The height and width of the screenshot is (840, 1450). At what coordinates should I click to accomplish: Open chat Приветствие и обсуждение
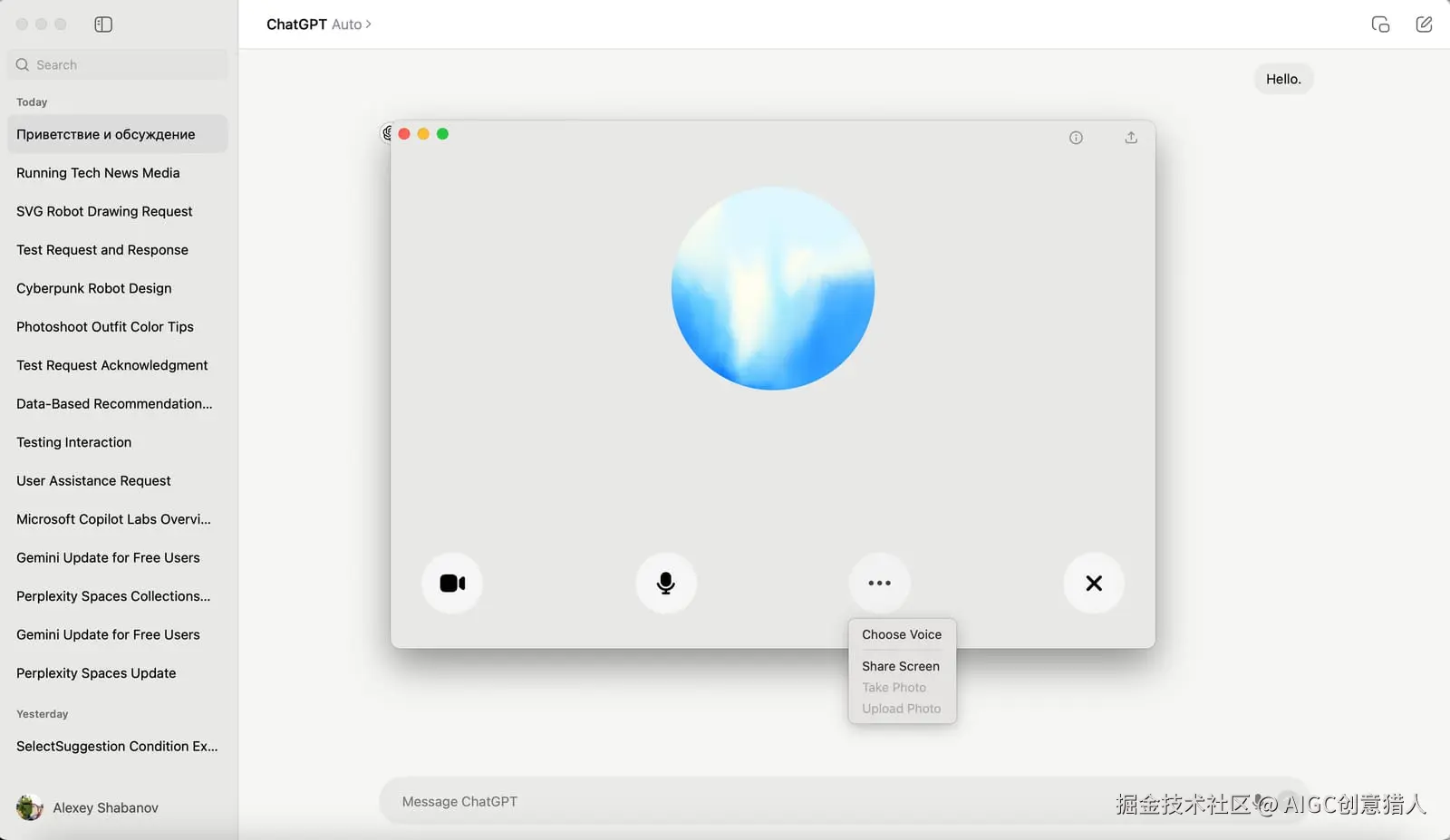118,134
